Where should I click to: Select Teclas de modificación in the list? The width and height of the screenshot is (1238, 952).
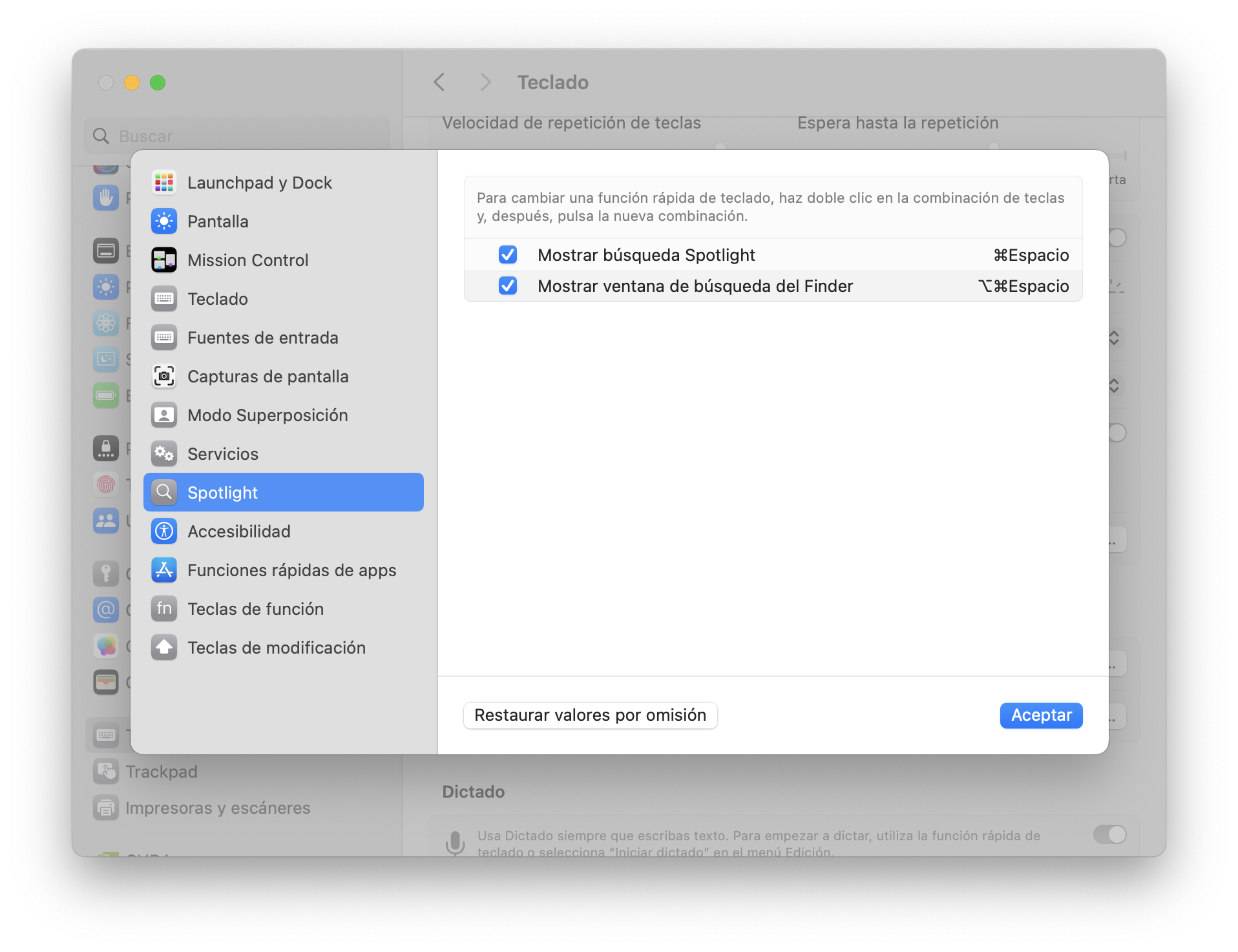point(276,648)
